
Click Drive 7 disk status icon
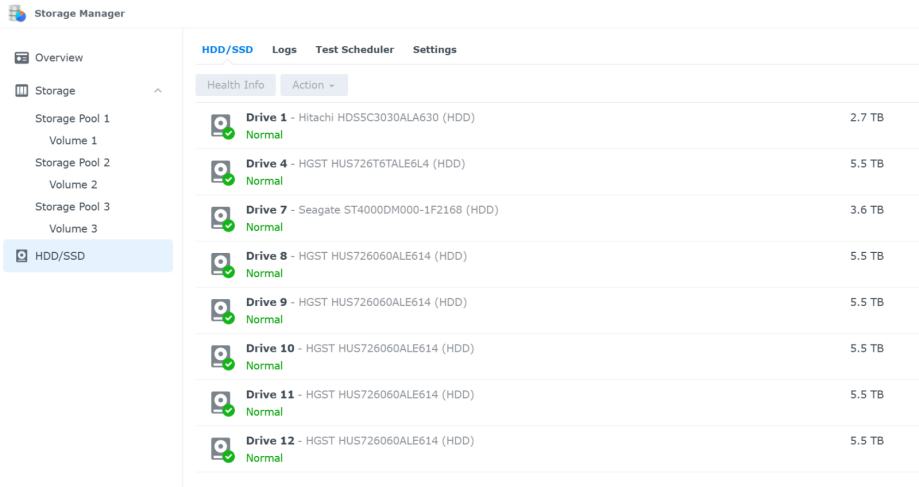click(222, 218)
